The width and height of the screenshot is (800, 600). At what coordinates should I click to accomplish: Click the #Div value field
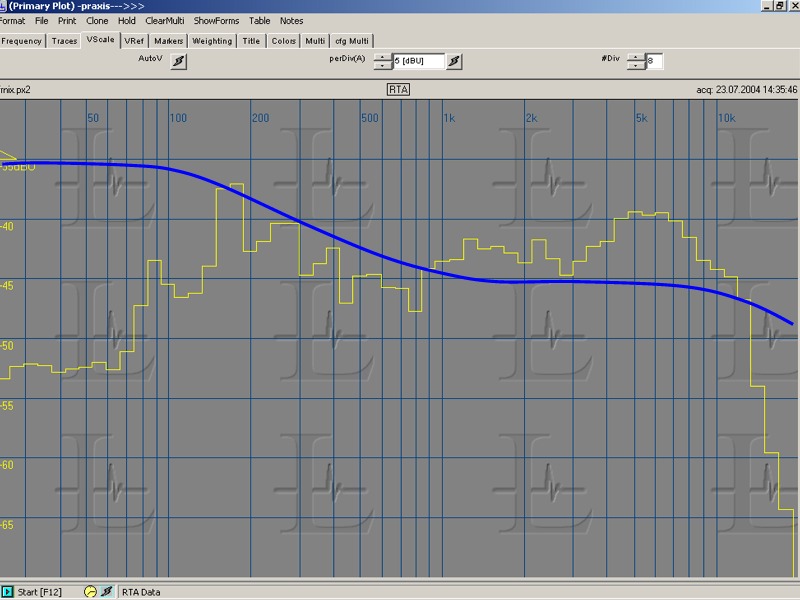(x=654, y=62)
